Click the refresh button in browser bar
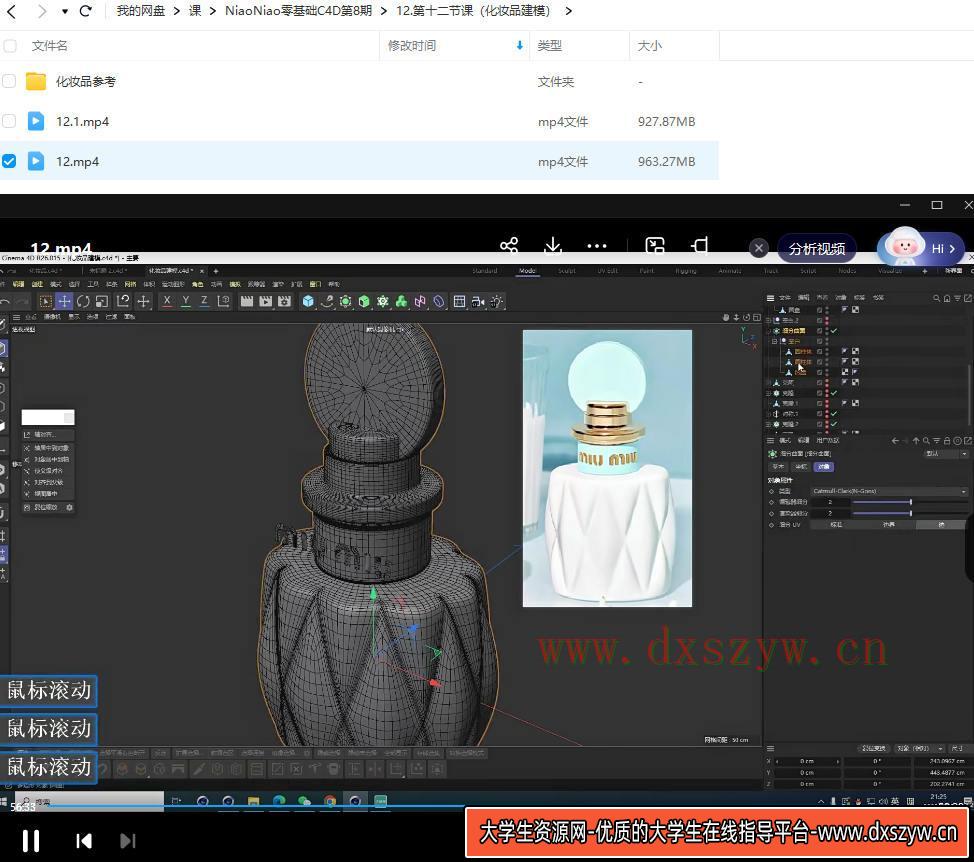This screenshot has width=974, height=862. click(x=86, y=11)
